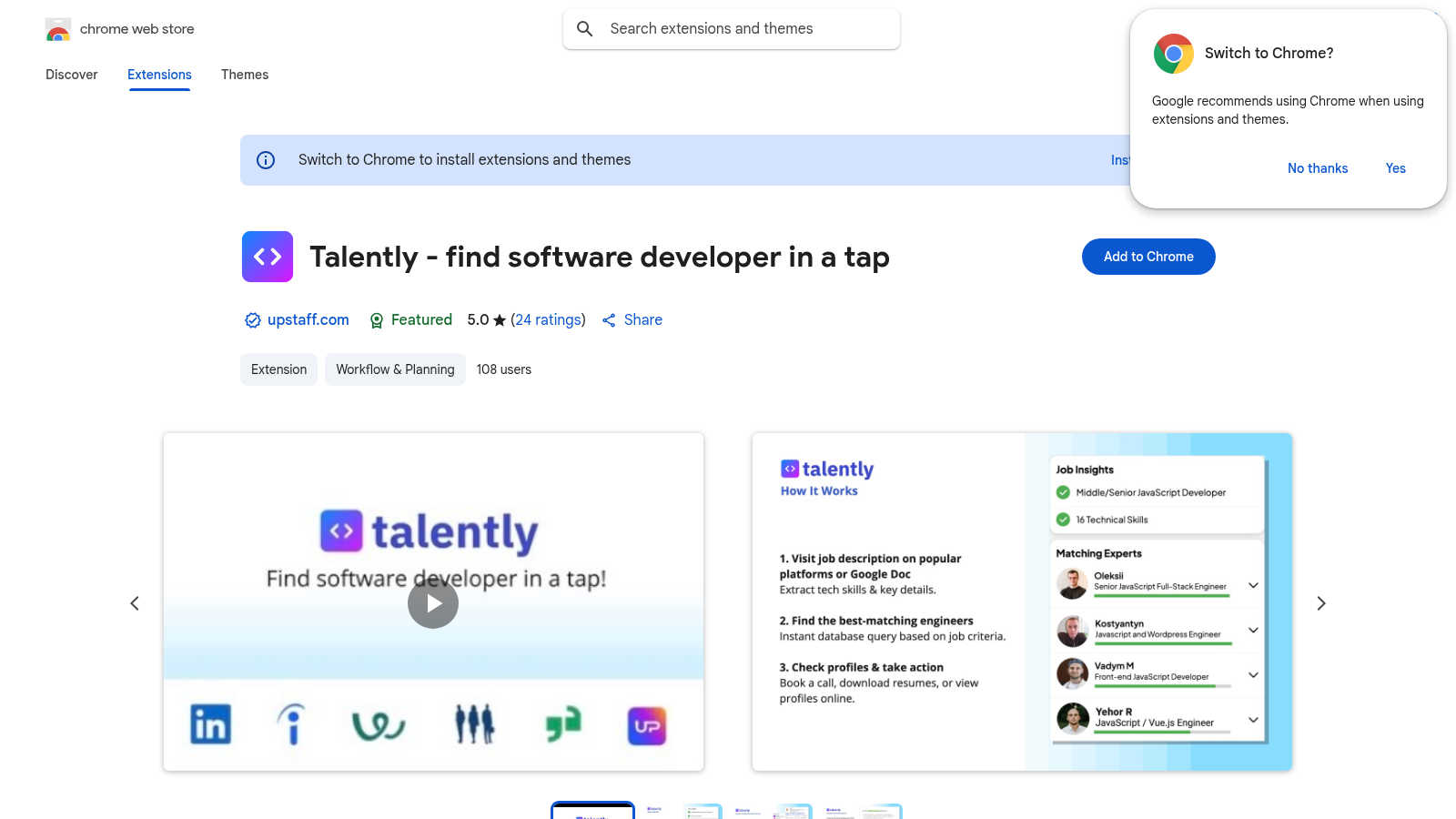
Task: Expand the Yehor R expert row chevron
Action: (x=1253, y=720)
